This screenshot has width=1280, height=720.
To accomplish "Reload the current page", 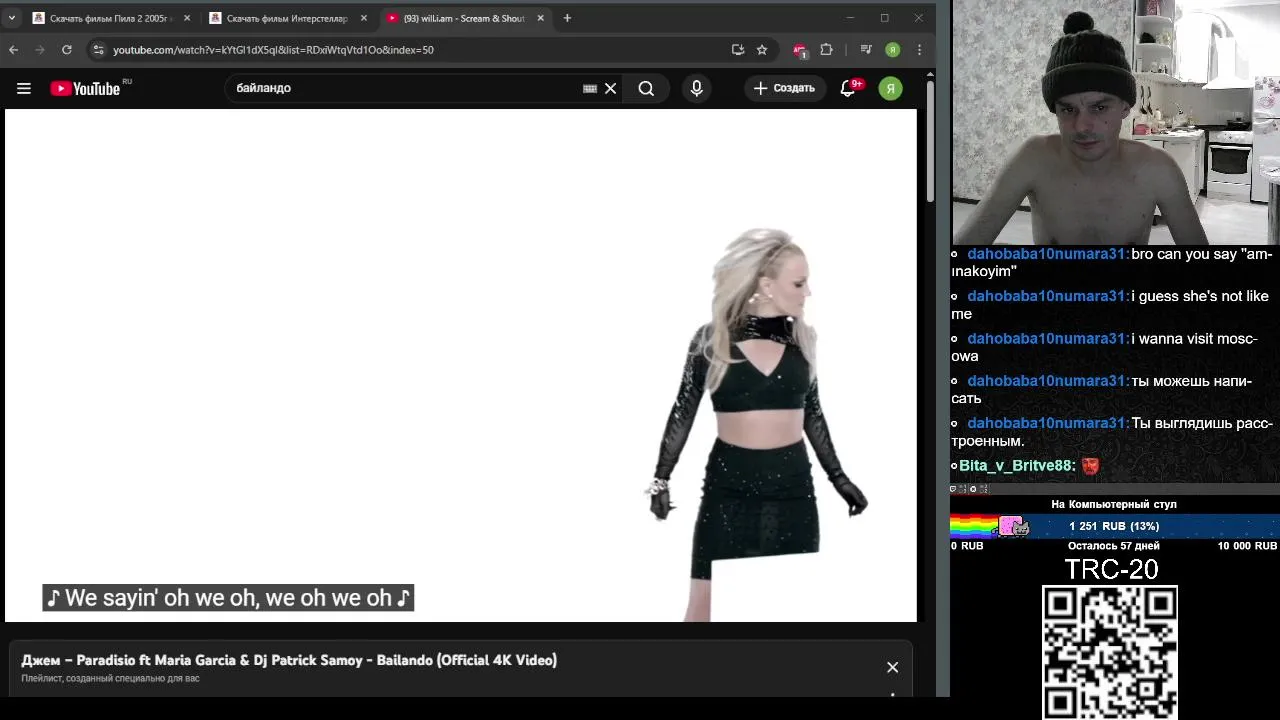I will tap(66, 49).
